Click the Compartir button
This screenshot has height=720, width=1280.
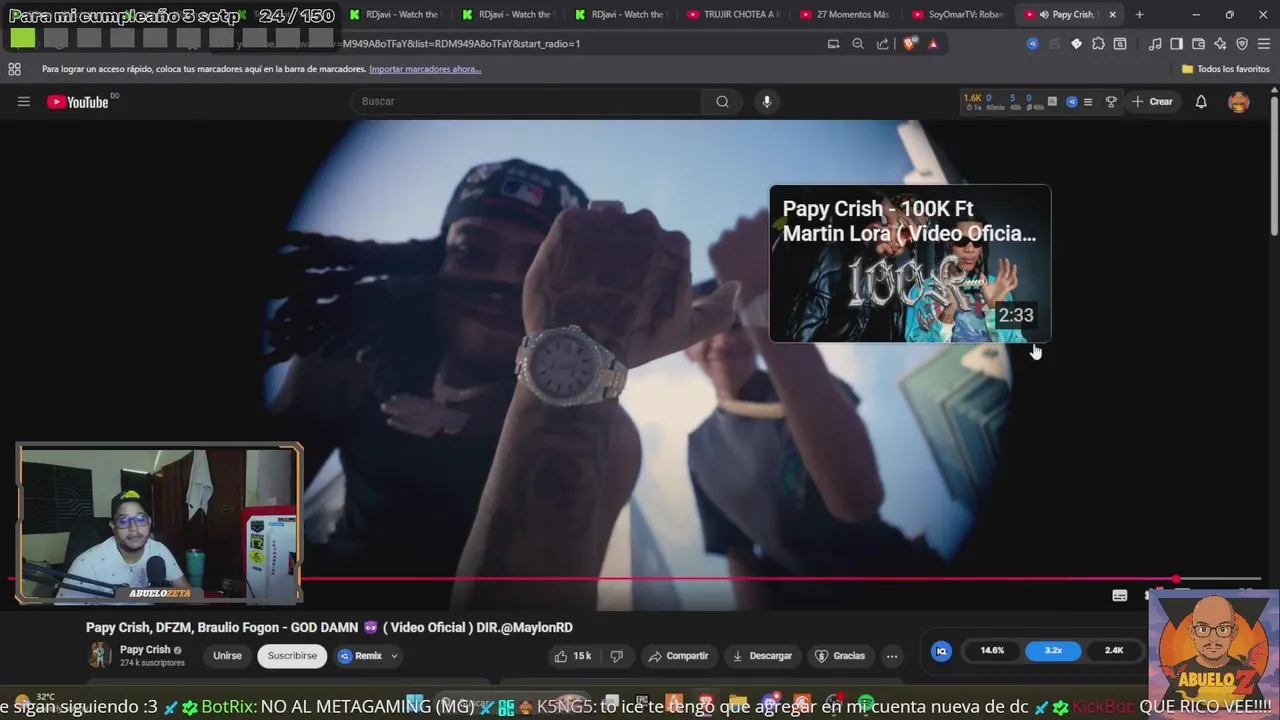(678, 656)
